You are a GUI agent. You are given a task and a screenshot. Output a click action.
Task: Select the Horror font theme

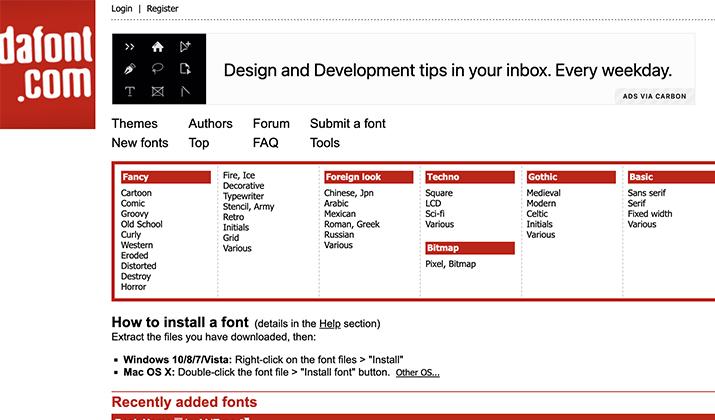coord(133,287)
